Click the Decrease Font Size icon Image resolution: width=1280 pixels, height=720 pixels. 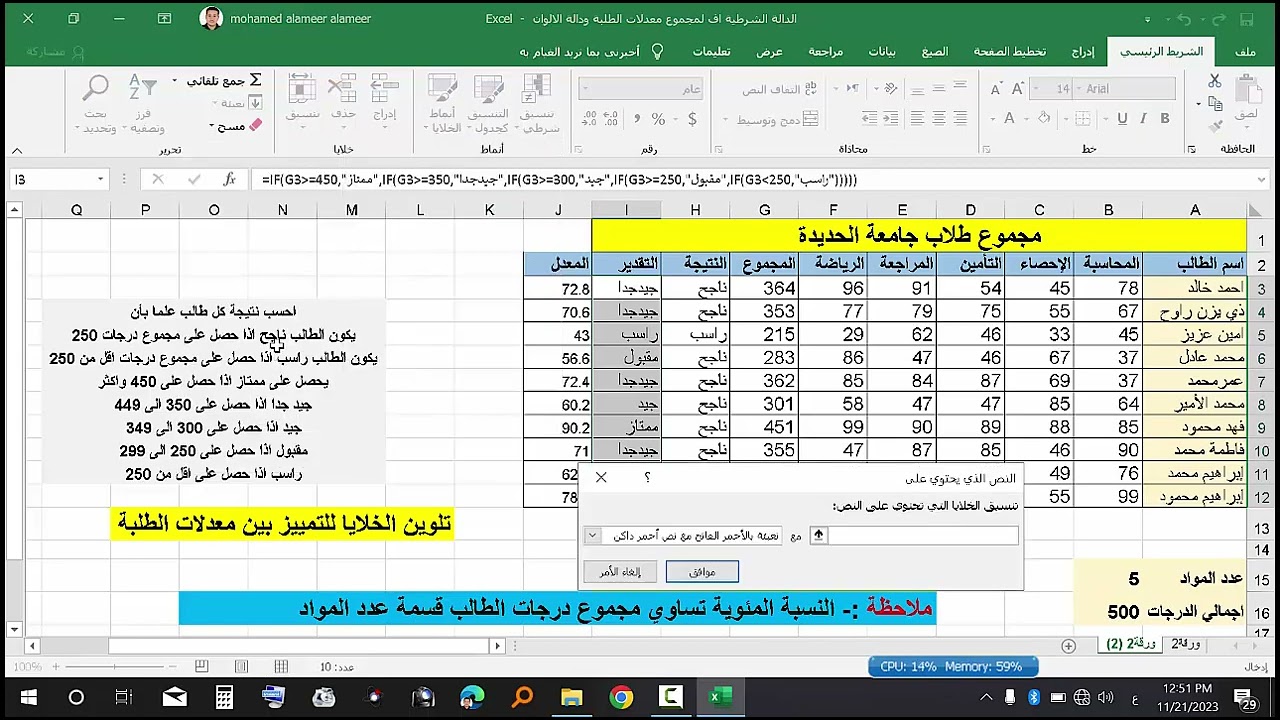995,89
